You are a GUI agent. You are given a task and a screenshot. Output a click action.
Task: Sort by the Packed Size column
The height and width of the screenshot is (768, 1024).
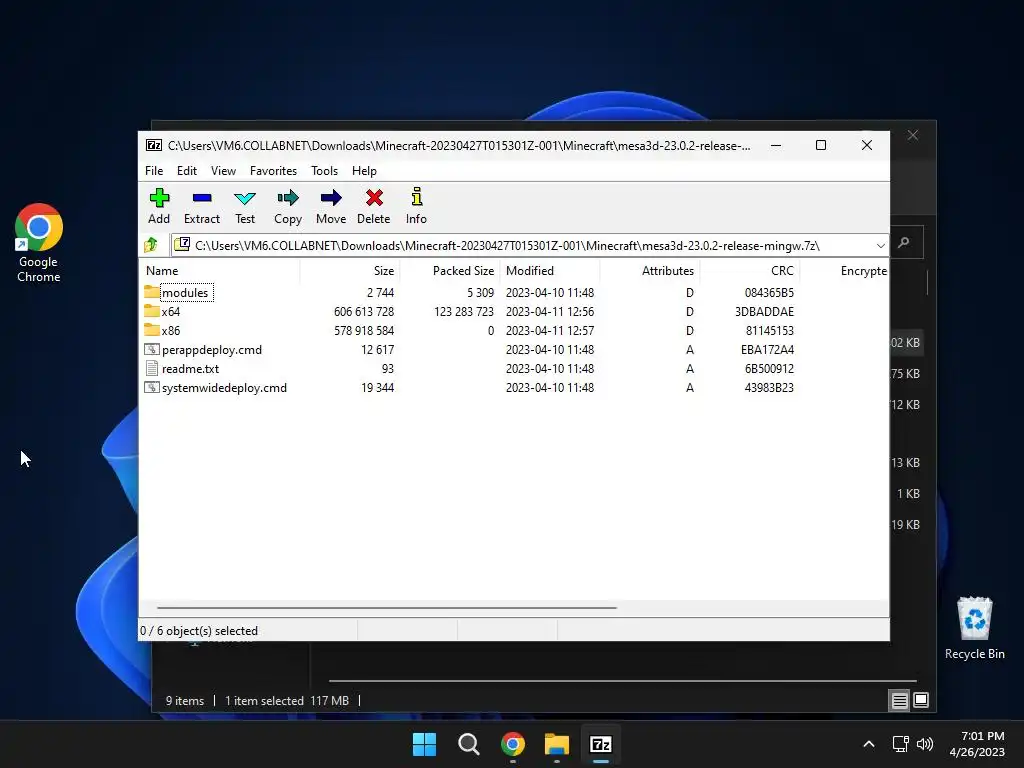point(450,270)
